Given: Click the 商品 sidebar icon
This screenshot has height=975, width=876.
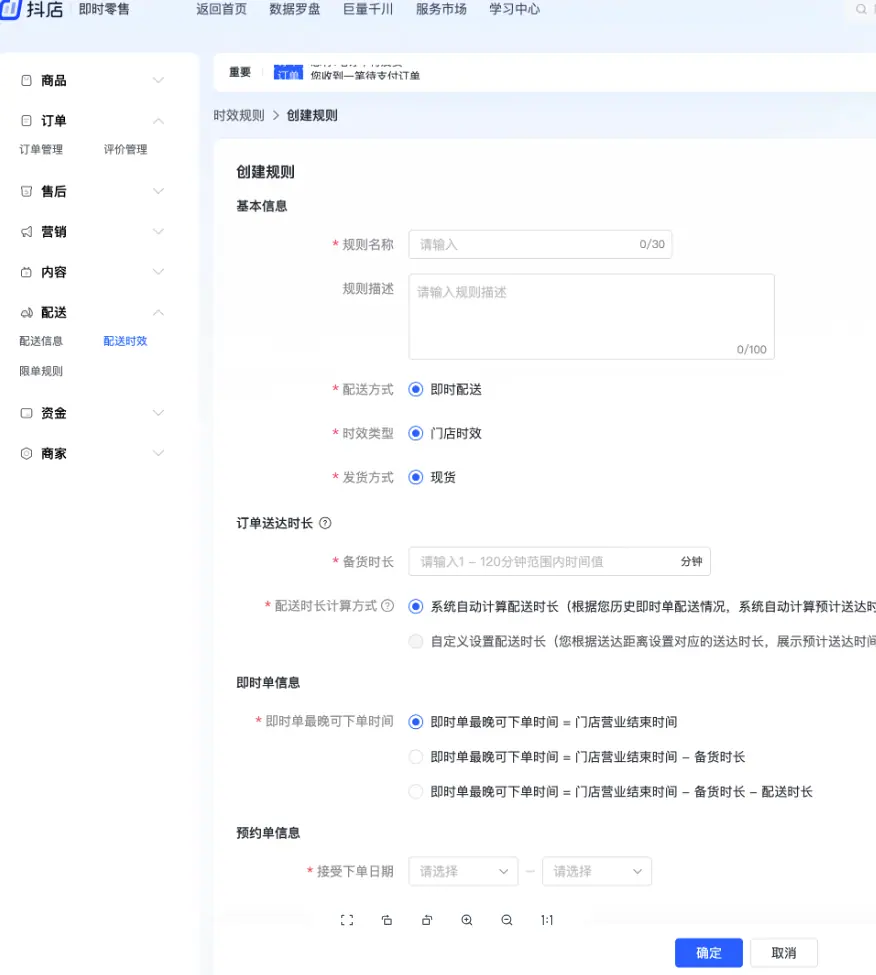Looking at the screenshot, I should (x=26, y=80).
